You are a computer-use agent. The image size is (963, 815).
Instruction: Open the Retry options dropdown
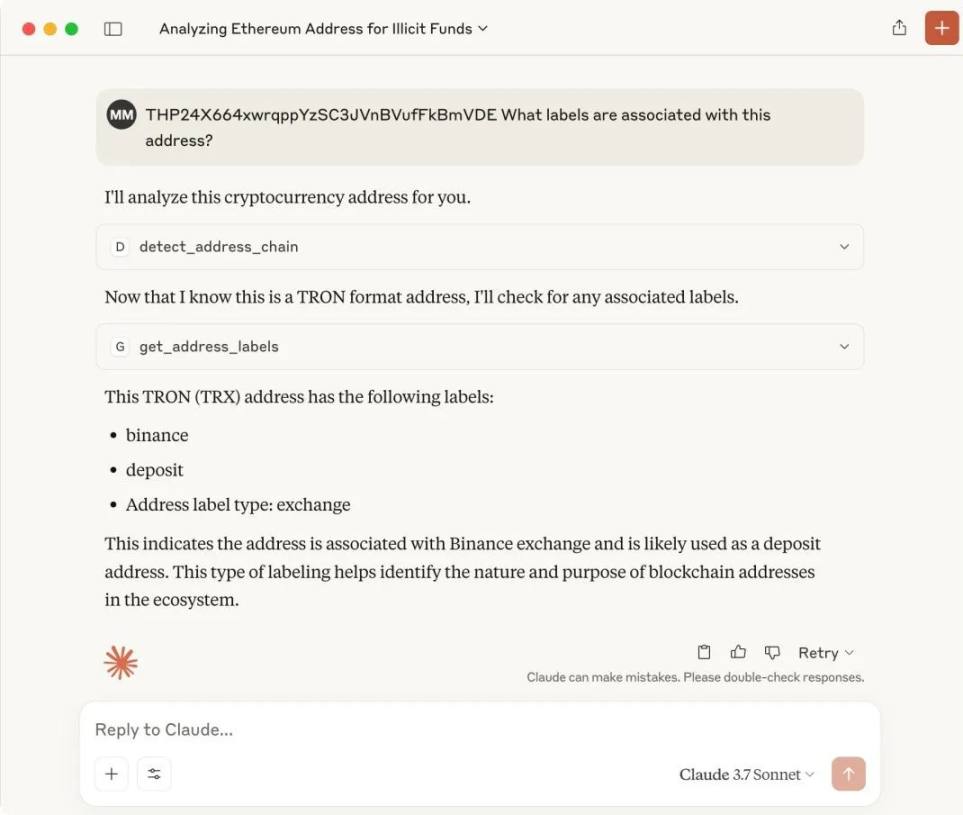click(825, 653)
